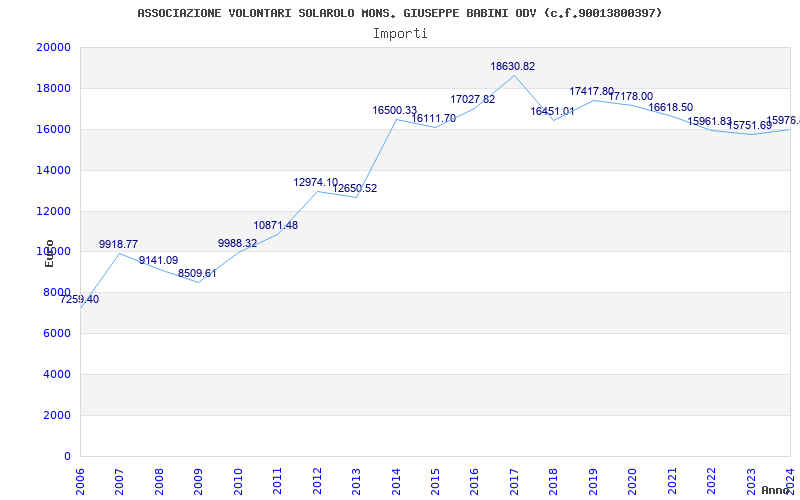Click the 16451.01 data label
Screen dimensions: 800x500
pyautogui.click(x=553, y=111)
